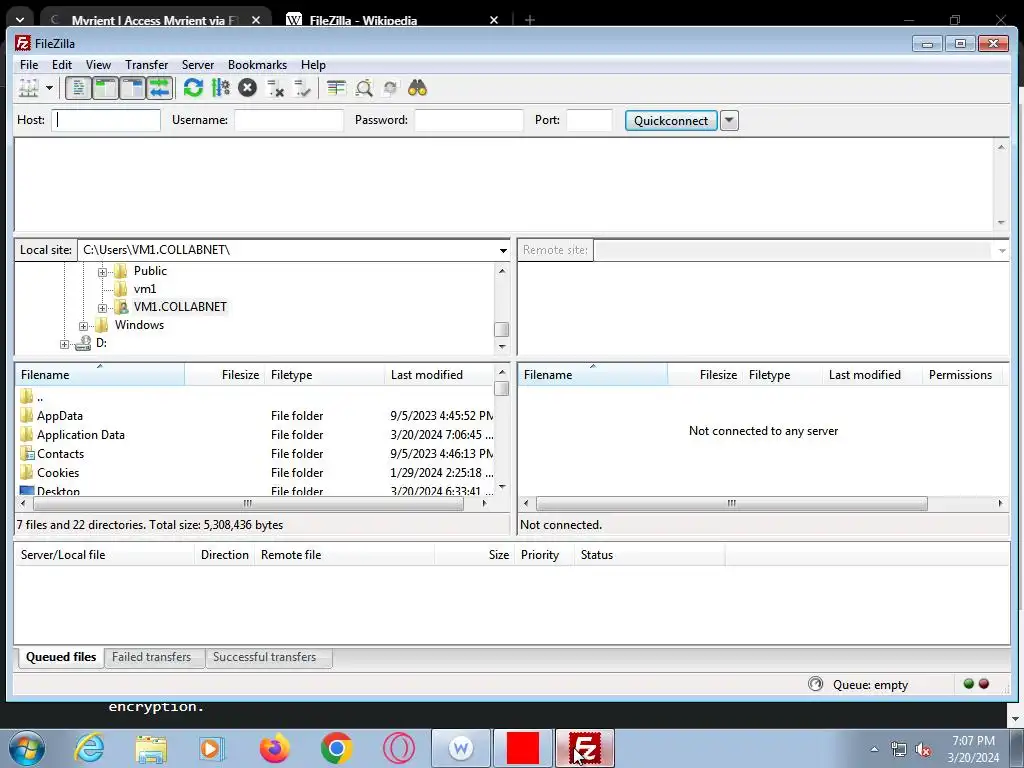Viewport: 1024px width, 768px height.
Task: Sort local list by Filetype column
Action: tap(325, 375)
